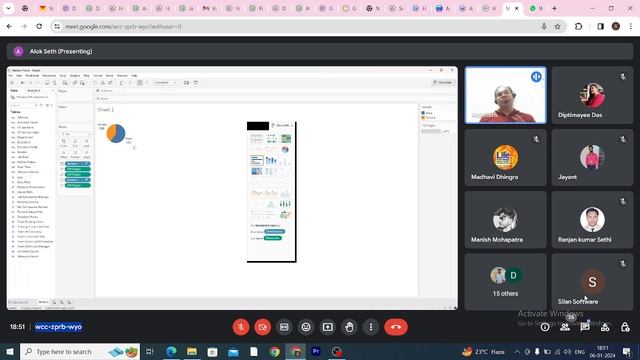
Task: Open the meeting details info icon
Action: click(x=545, y=327)
